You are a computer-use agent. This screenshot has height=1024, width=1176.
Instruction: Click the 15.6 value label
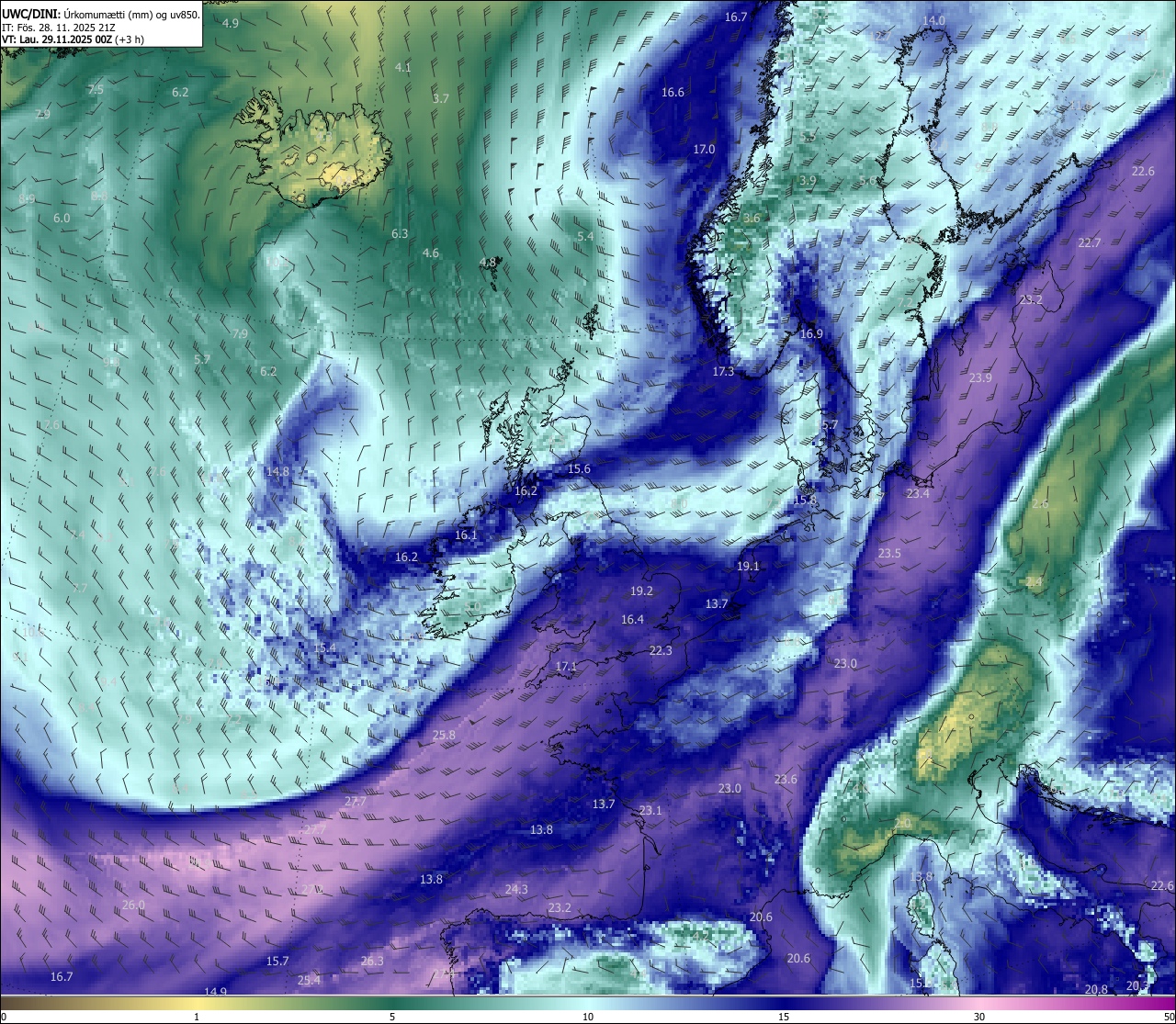[579, 468]
